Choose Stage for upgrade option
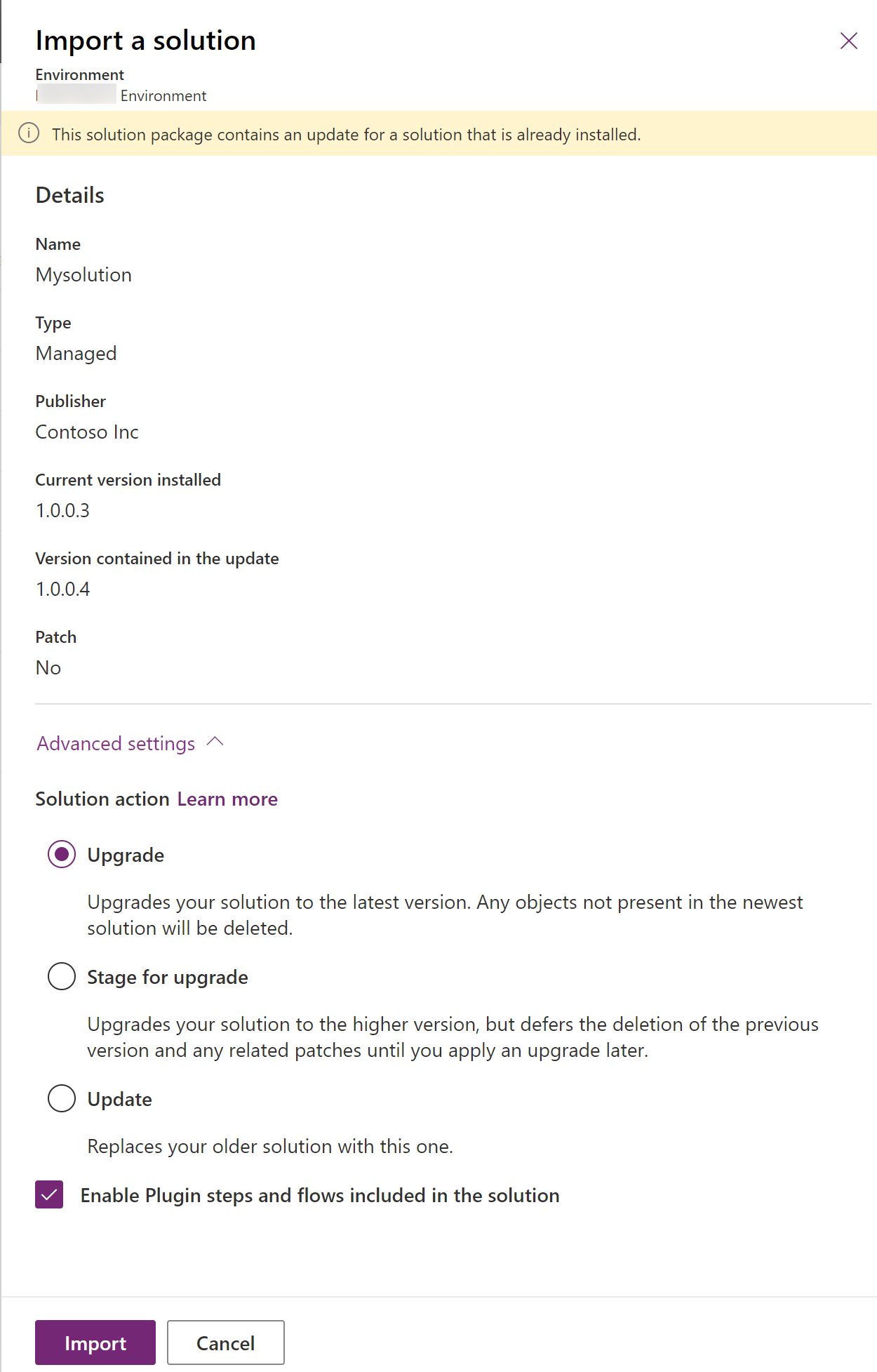This screenshot has height=1372, width=877. click(x=61, y=976)
